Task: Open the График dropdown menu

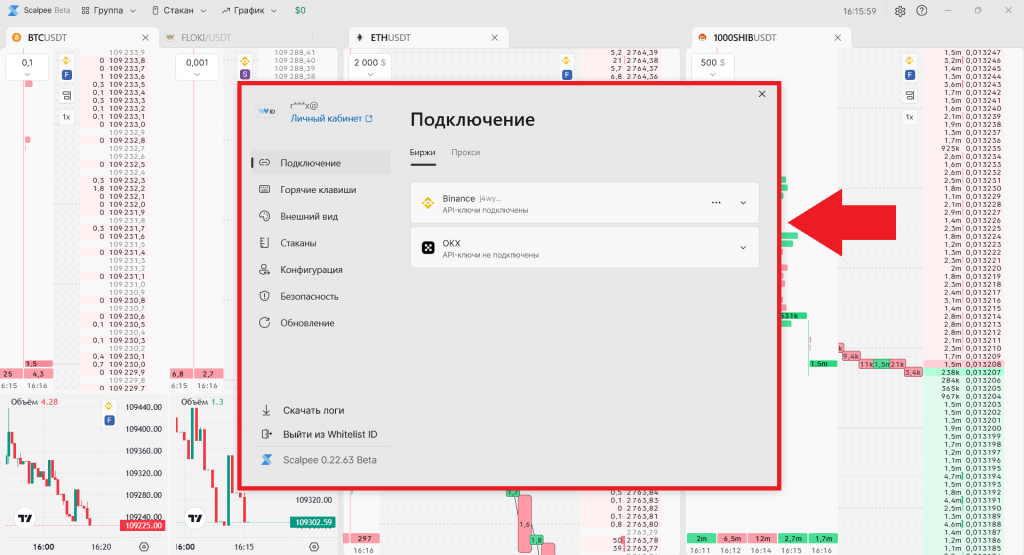Action: 249,10
